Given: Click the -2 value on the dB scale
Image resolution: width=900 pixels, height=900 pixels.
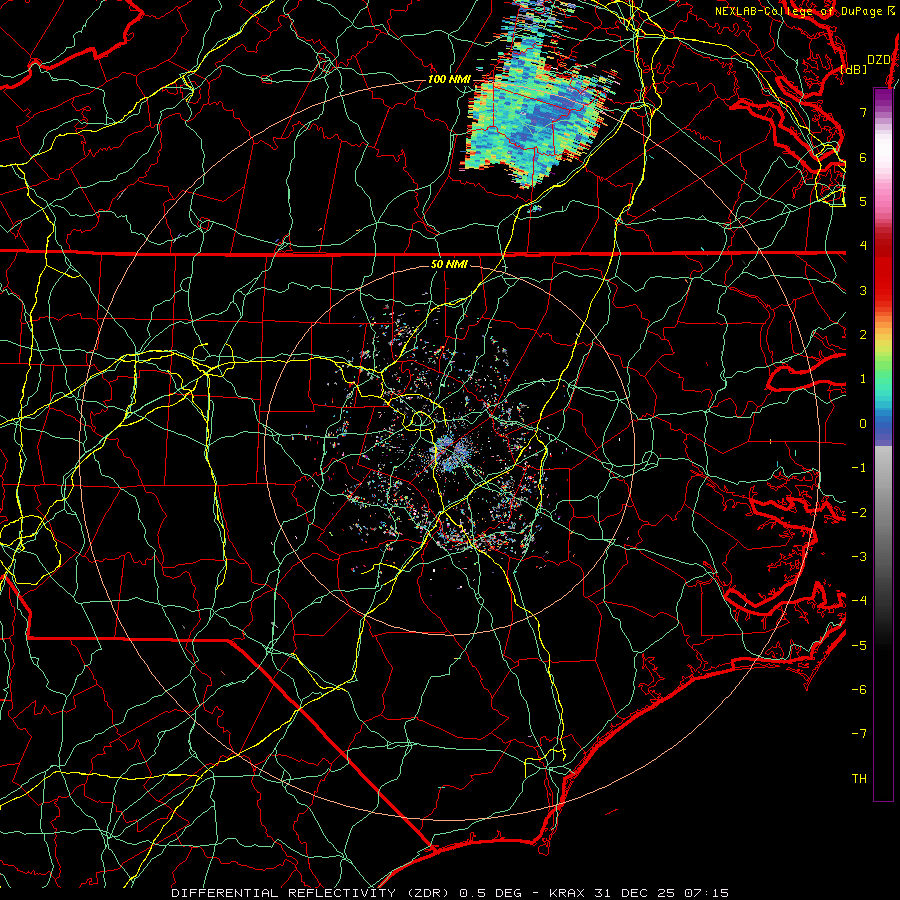Looking at the screenshot, I should pos(859,513).
